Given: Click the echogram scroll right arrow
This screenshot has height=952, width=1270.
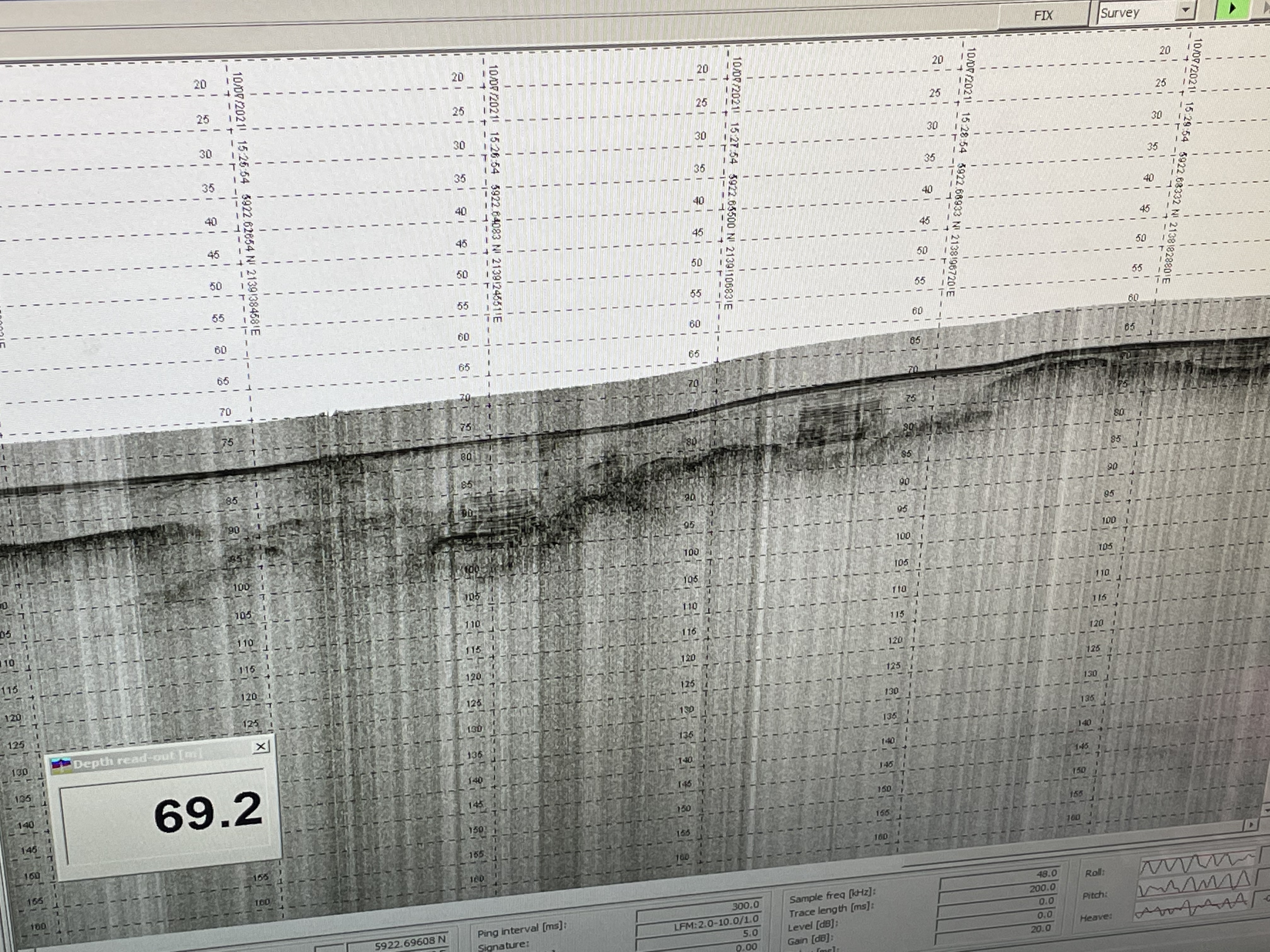Looking at the screenshot, I should 1251,825.
